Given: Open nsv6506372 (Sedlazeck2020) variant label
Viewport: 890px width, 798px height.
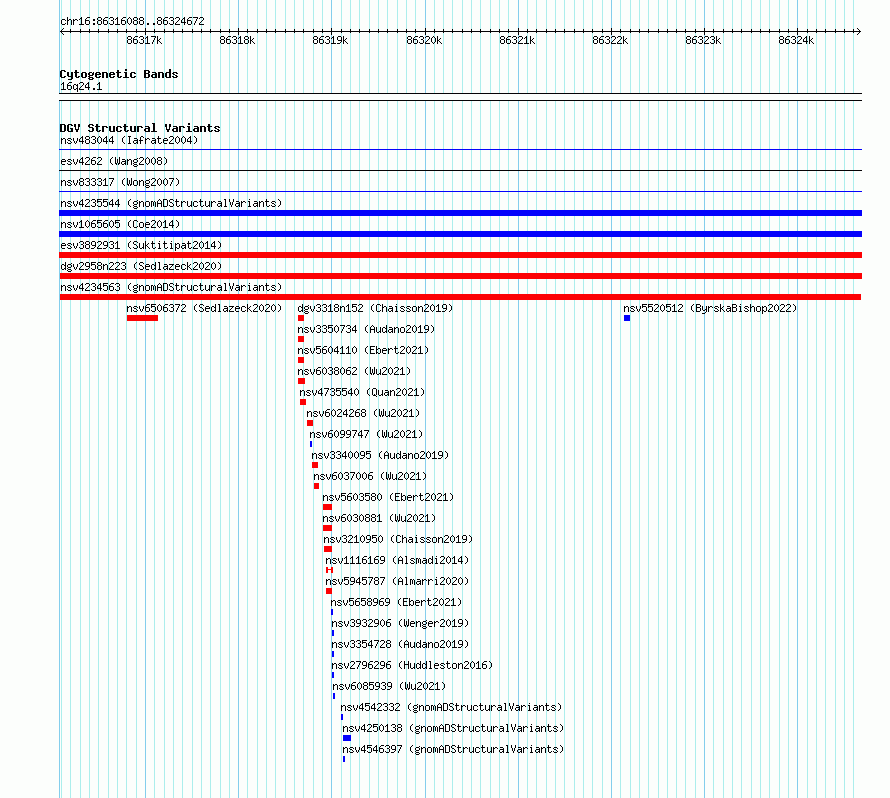Looking at the screenshot, I should (204, 308).
